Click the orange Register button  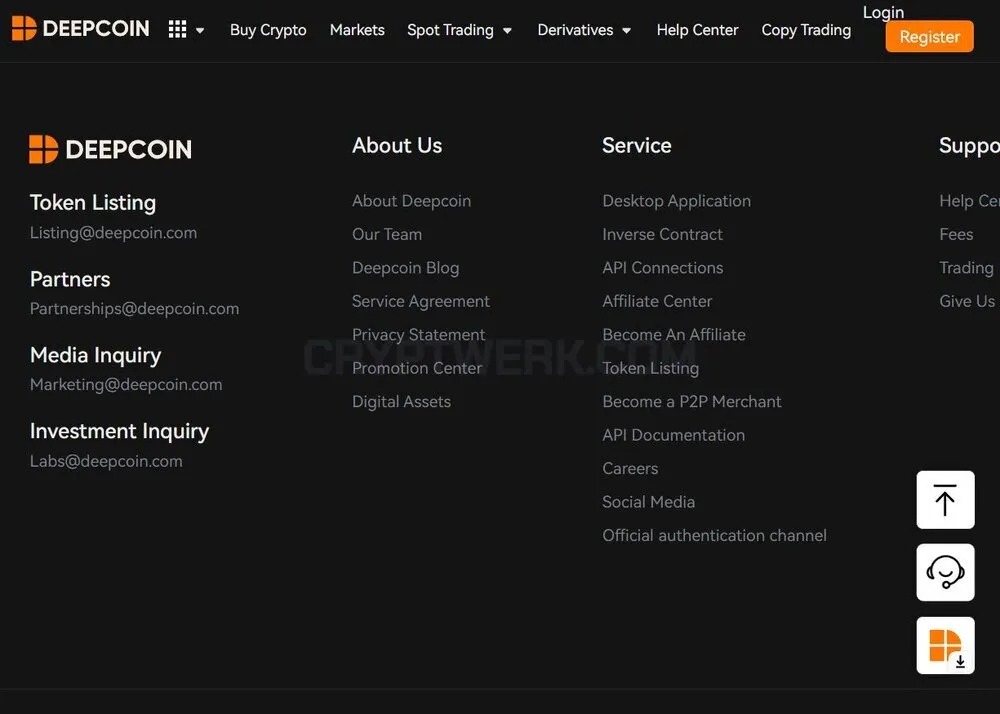[929, 36]
